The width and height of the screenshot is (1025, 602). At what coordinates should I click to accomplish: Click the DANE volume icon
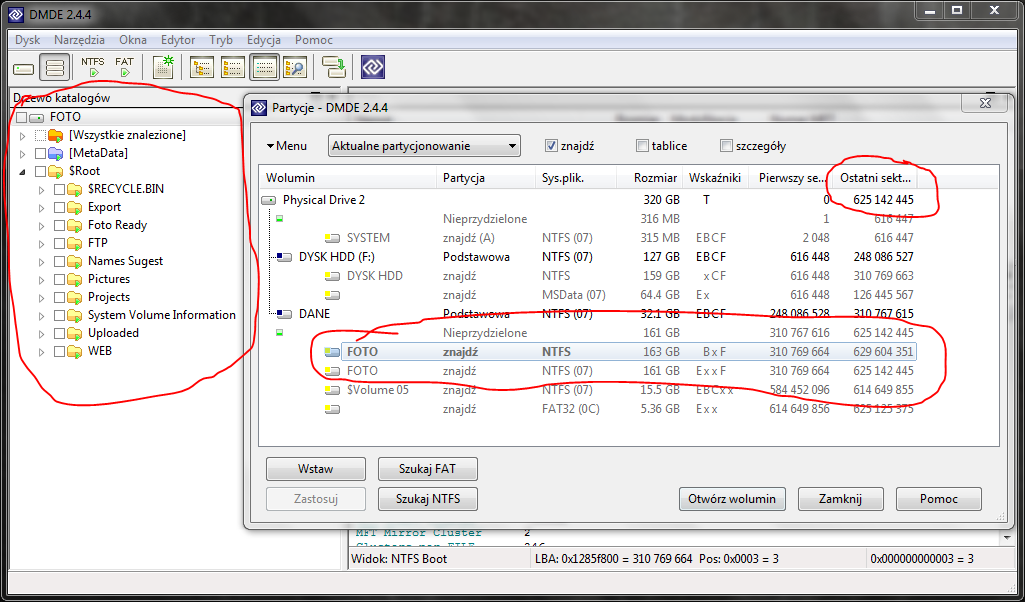pyautogui.click(x=284, y=314)
